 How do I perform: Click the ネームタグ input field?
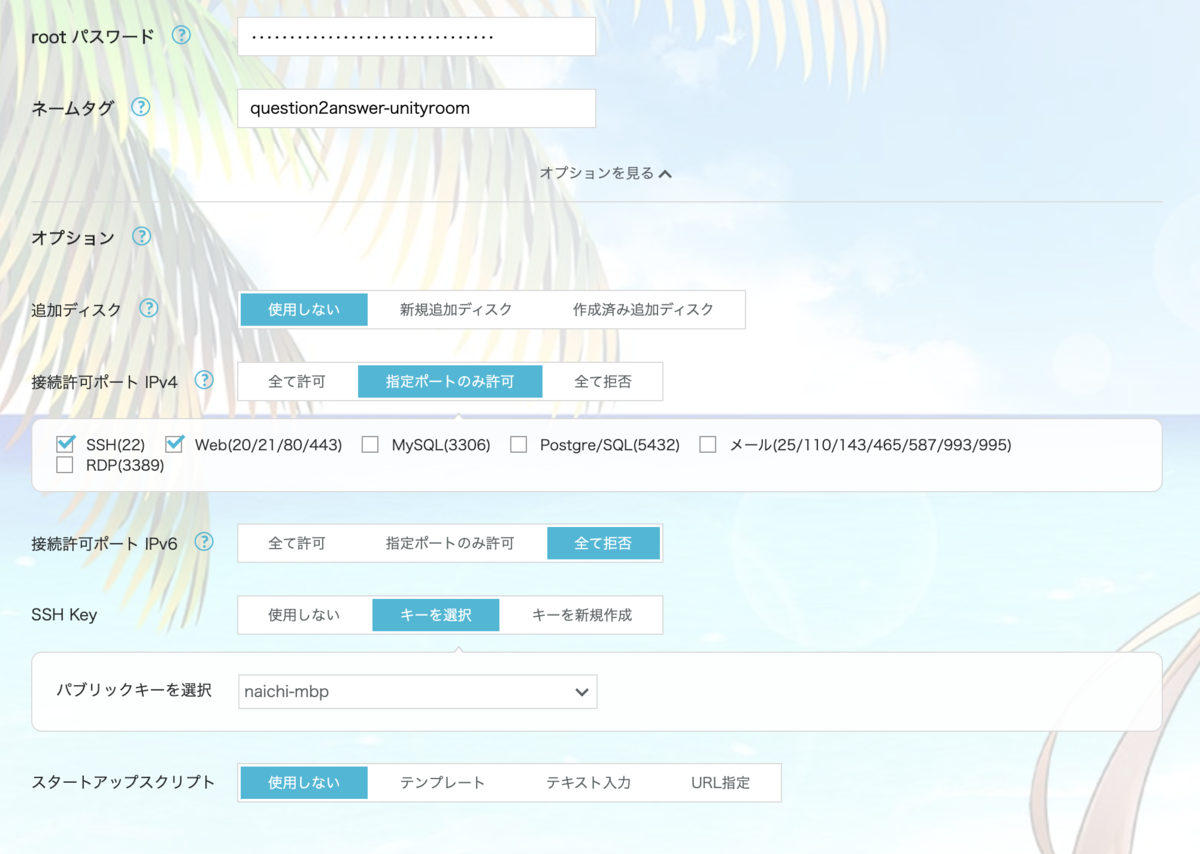(x=417, y=108)
